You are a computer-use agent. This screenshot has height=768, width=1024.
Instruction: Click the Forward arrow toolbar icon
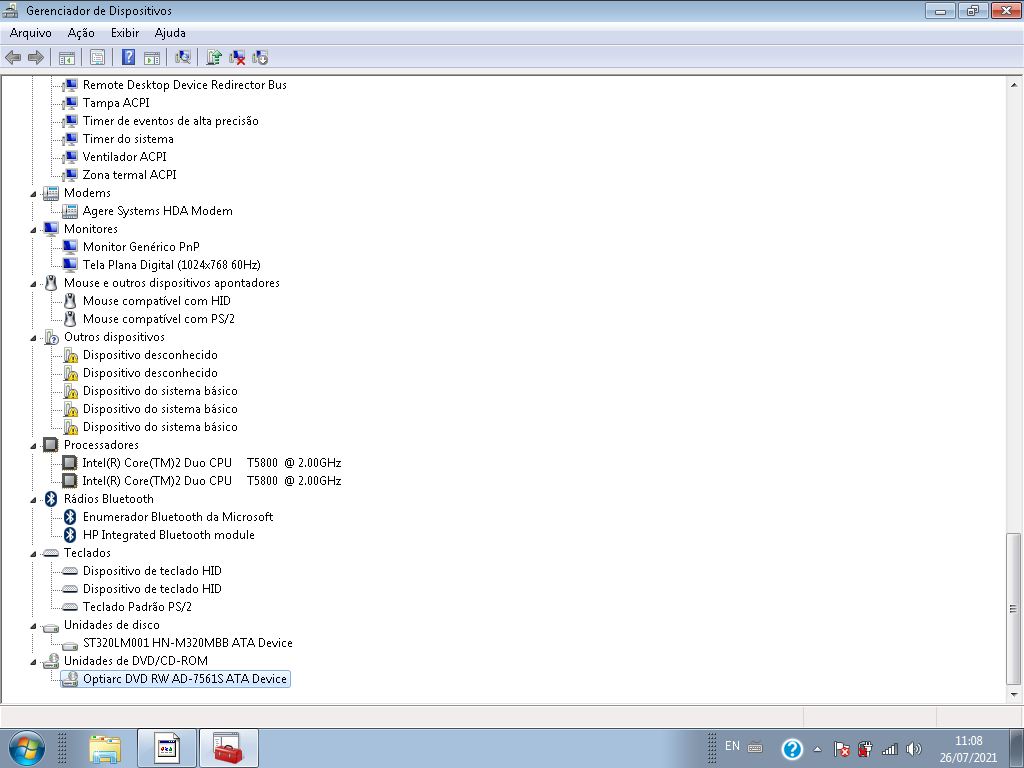[36, 57]
